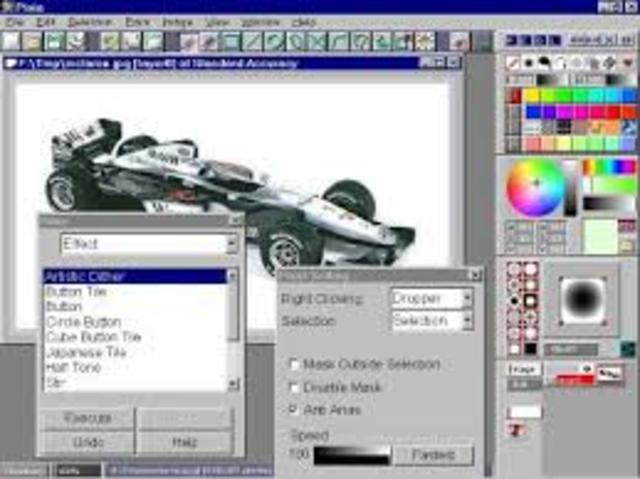This screenshot has height=479, width=640.
Task: Select the freehand pencil drawing tool
Action: coord(188,42)
